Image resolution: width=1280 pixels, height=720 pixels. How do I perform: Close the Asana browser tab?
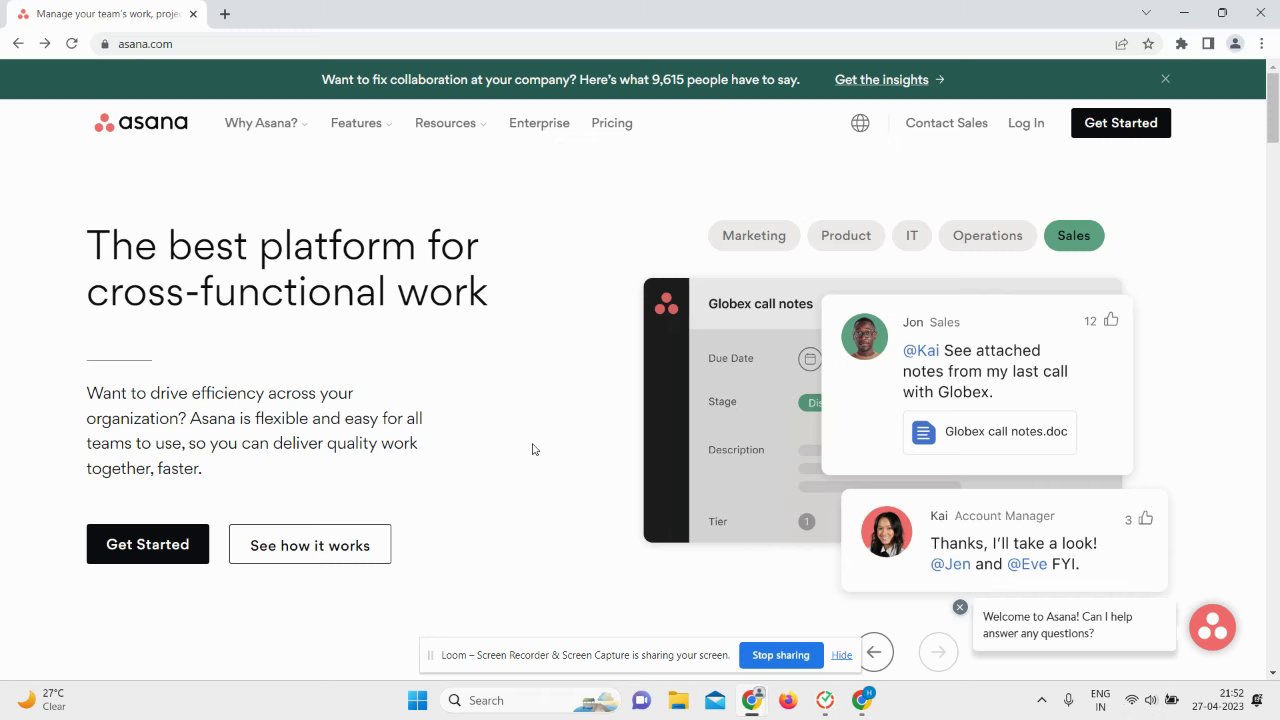193,14
